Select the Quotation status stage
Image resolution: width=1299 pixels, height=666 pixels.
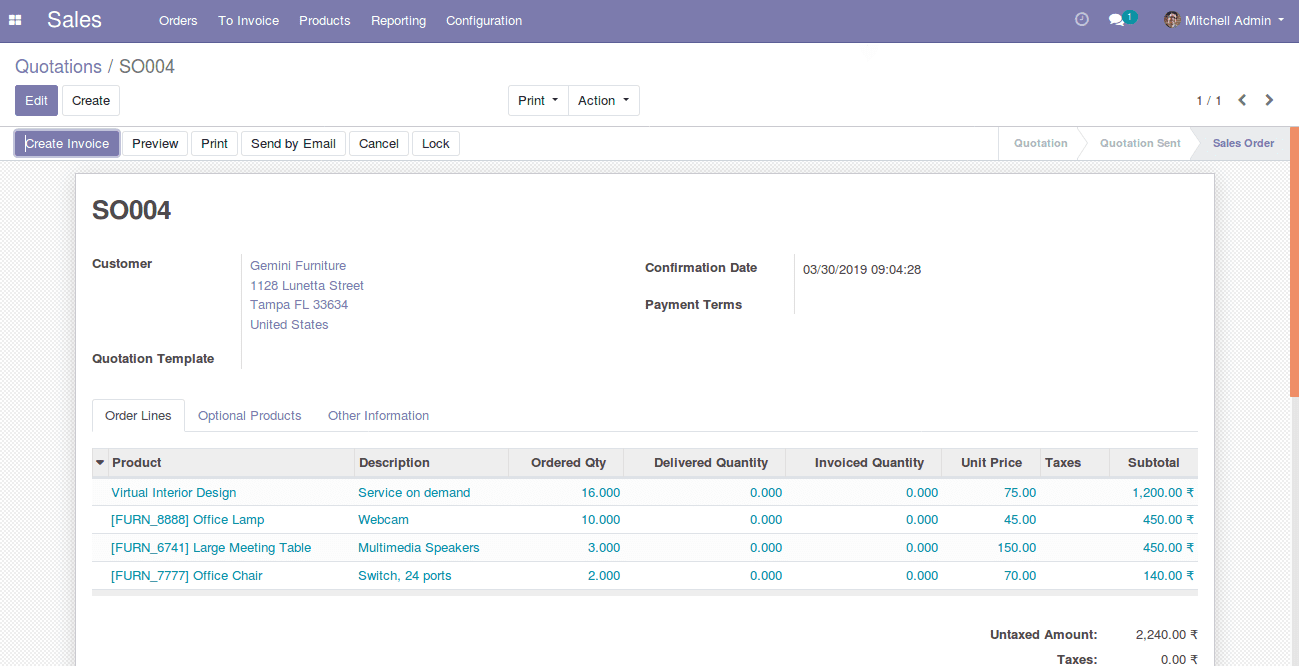click(x=1040, y=144)
